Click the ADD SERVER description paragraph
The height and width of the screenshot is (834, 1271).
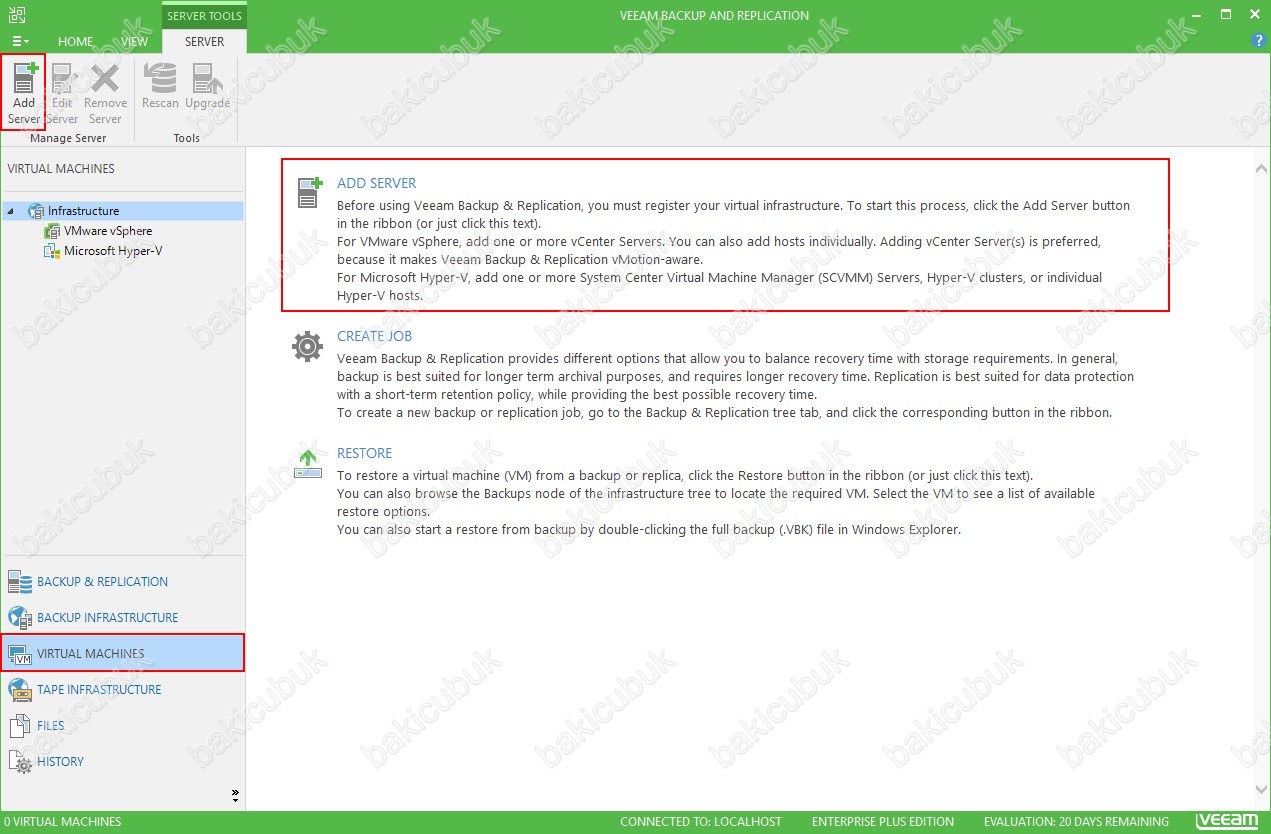point(733,250)
